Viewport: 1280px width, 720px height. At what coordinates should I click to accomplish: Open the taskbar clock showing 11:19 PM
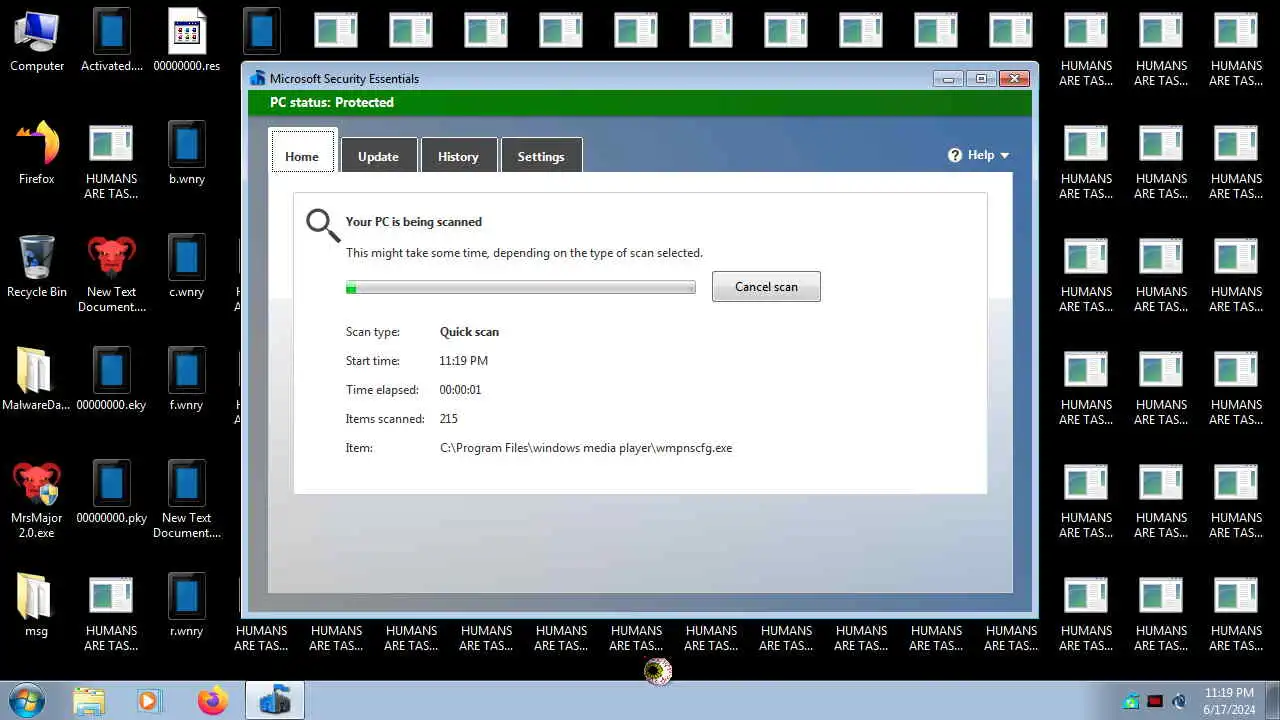coord(1229,701)
